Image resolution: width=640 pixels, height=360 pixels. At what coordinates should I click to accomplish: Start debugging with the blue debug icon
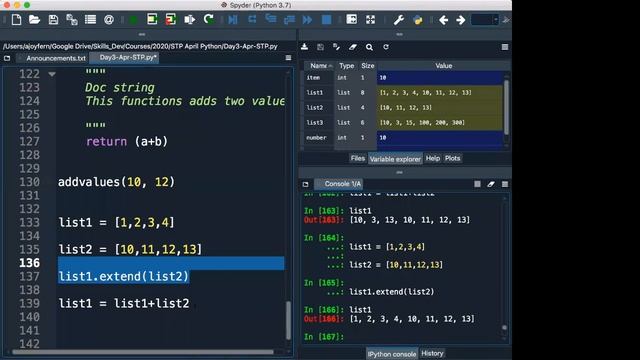(233, 20)
